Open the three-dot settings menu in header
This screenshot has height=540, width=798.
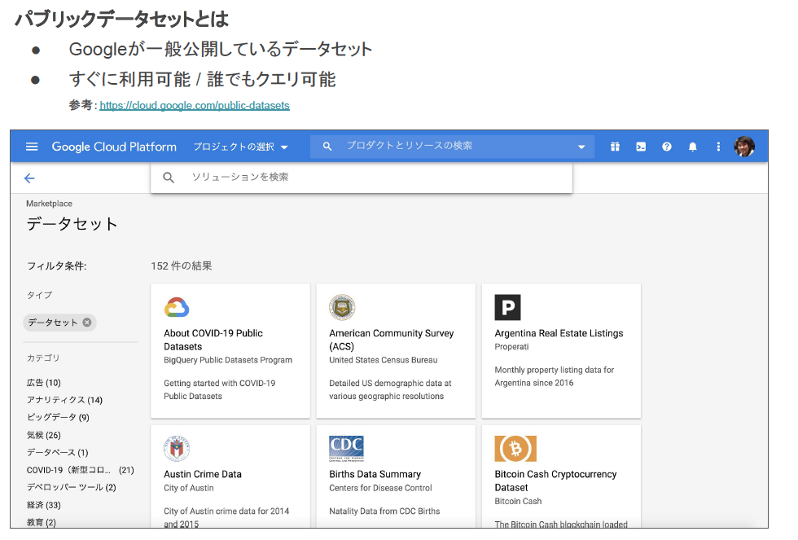point(718,147)
